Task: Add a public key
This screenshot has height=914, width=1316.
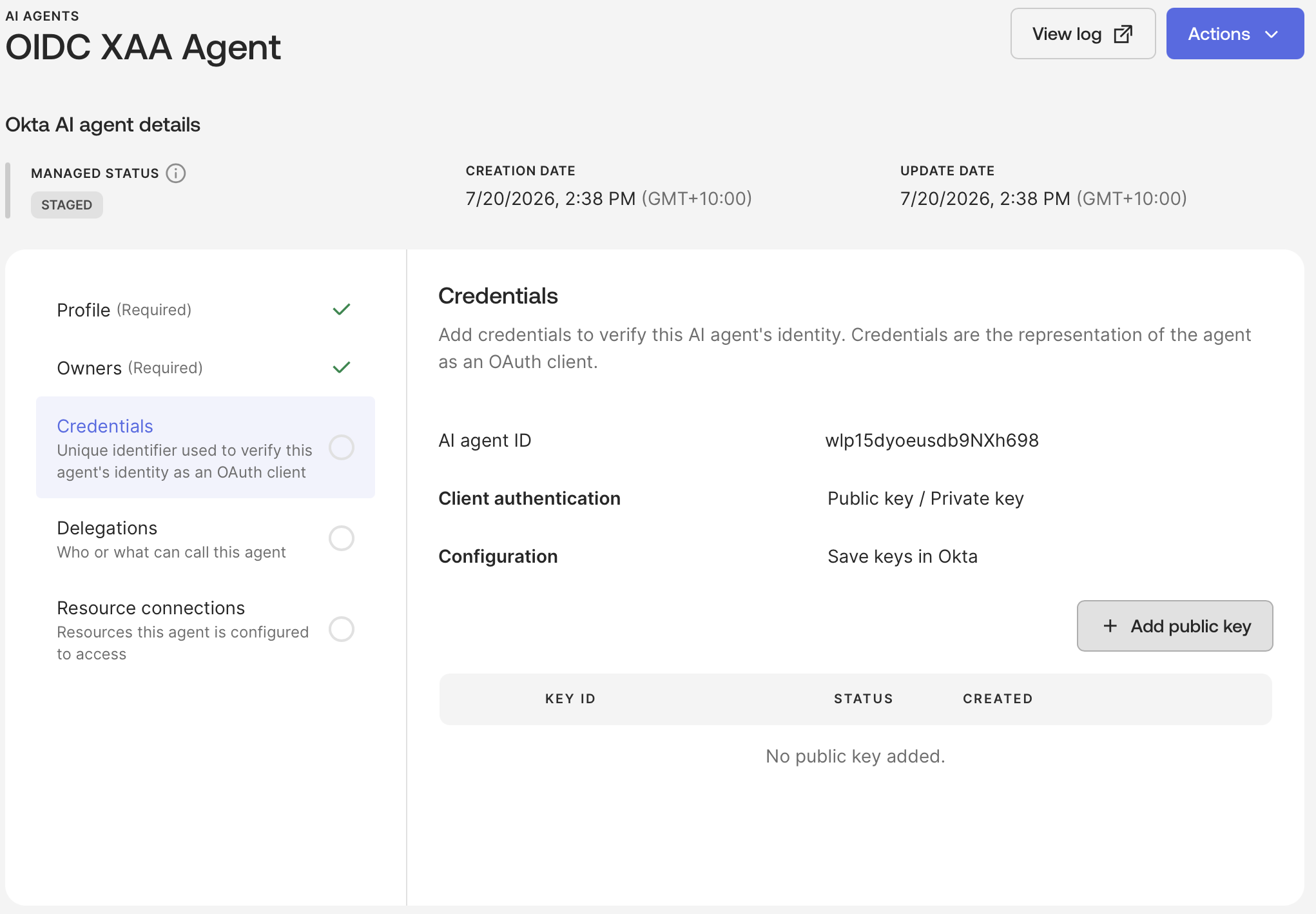Action: pos(1174,626)
